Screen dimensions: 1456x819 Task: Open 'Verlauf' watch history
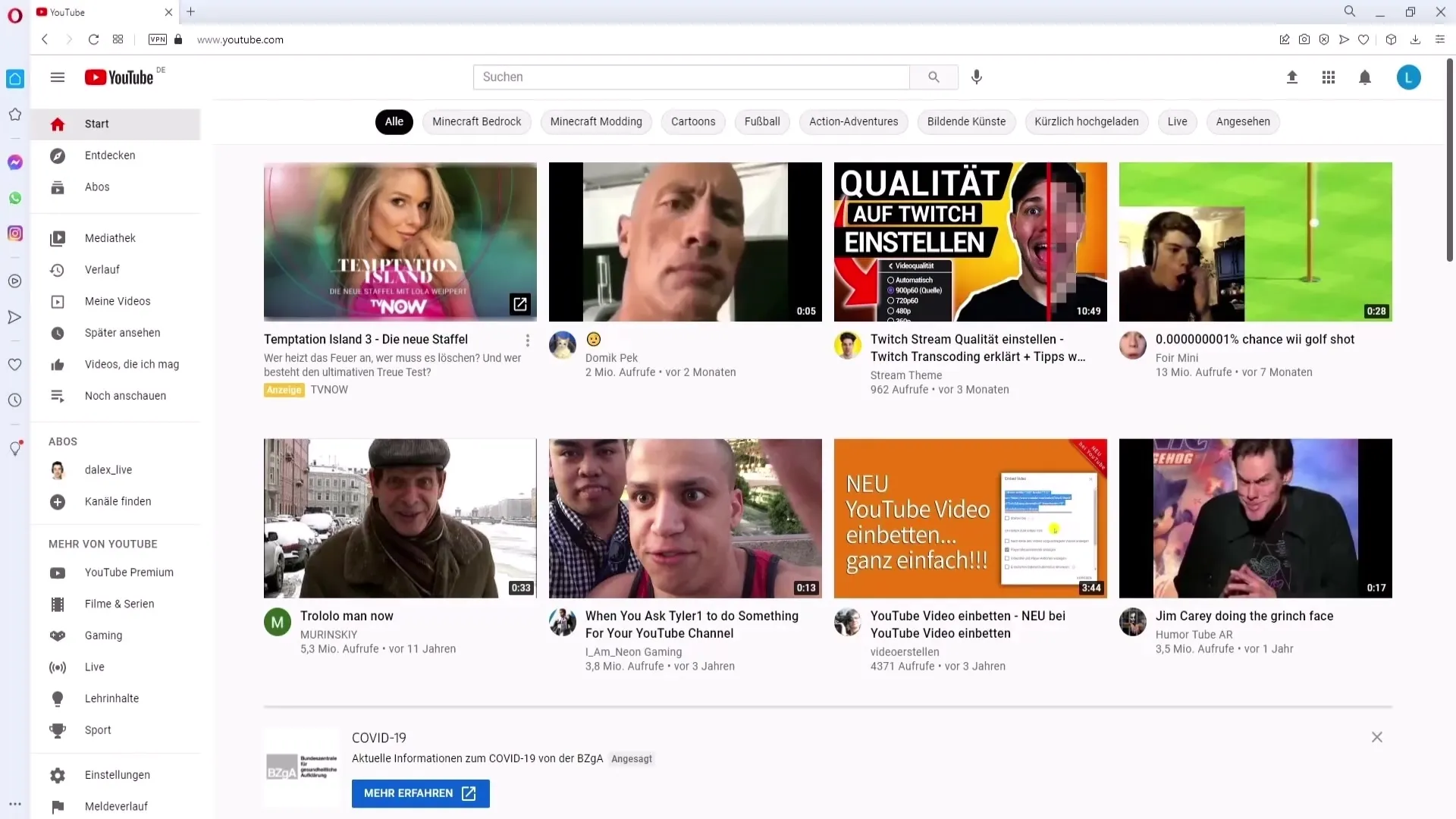click(x=115, y=270)
